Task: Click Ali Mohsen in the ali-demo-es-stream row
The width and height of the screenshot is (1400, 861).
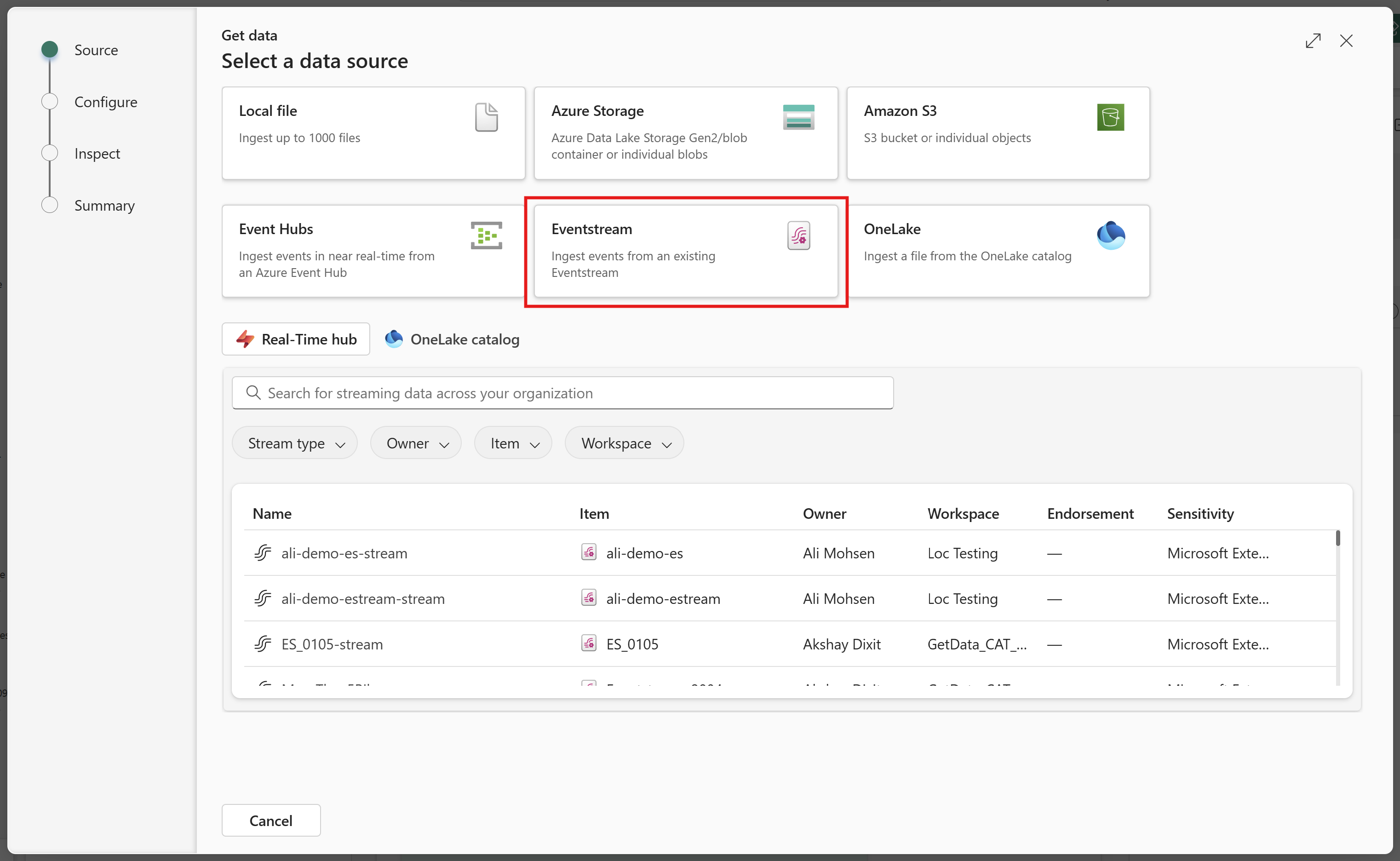Action: (838, 552)
